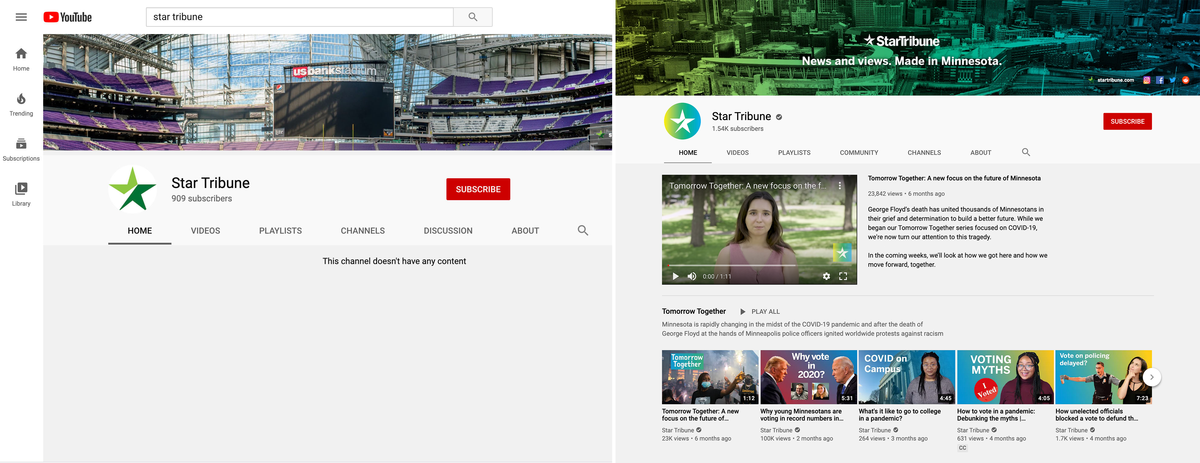Click the YouTube logo

[68, 17]
